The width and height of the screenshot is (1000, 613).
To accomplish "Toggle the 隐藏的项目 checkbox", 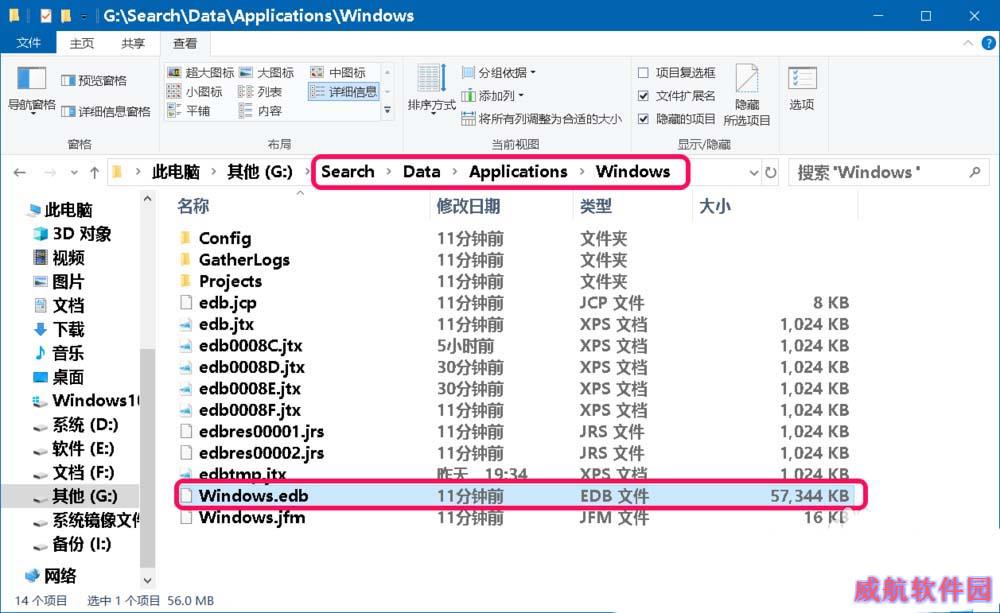I will 644,119.
